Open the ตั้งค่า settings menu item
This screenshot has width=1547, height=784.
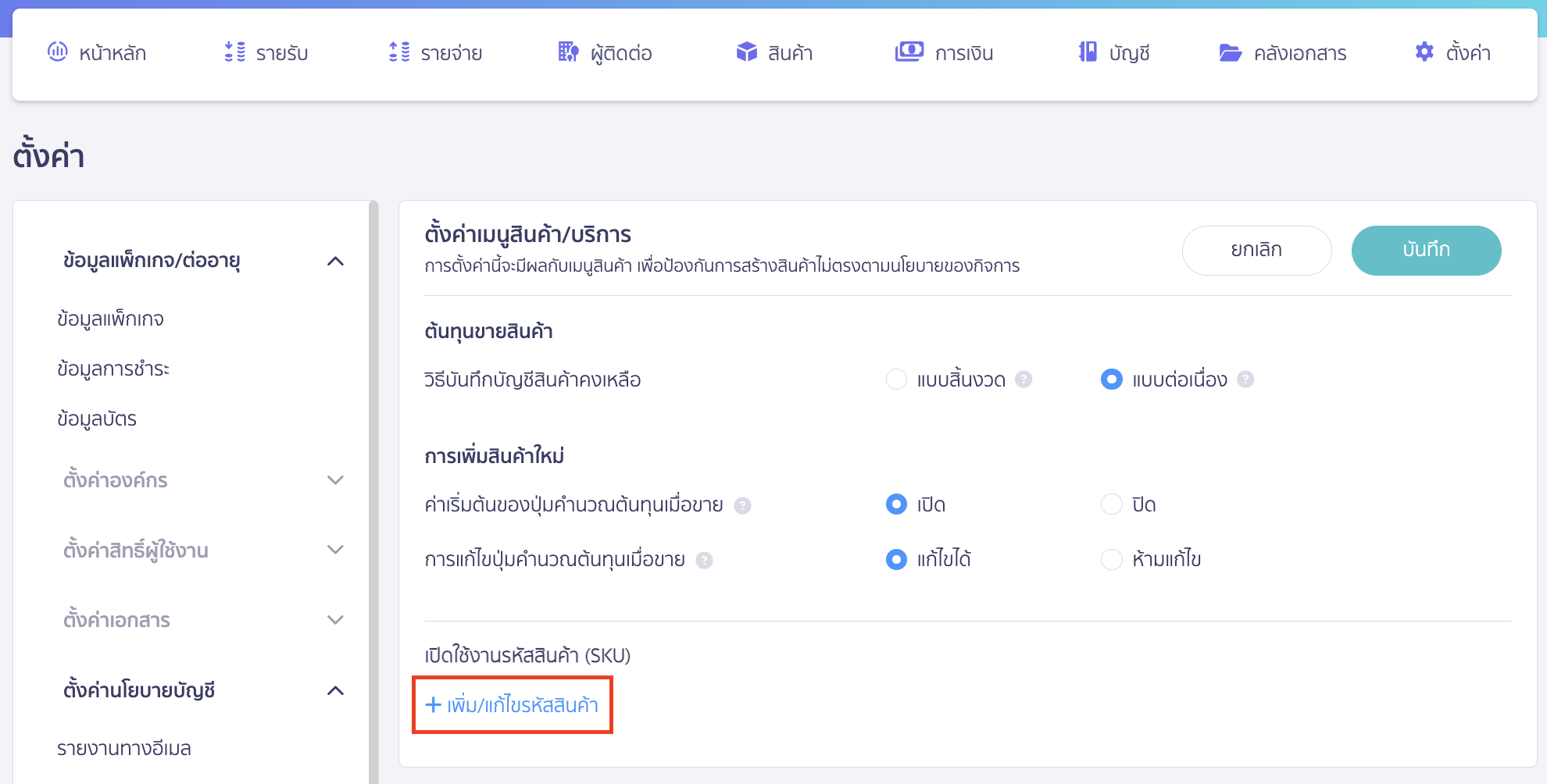1455,52
